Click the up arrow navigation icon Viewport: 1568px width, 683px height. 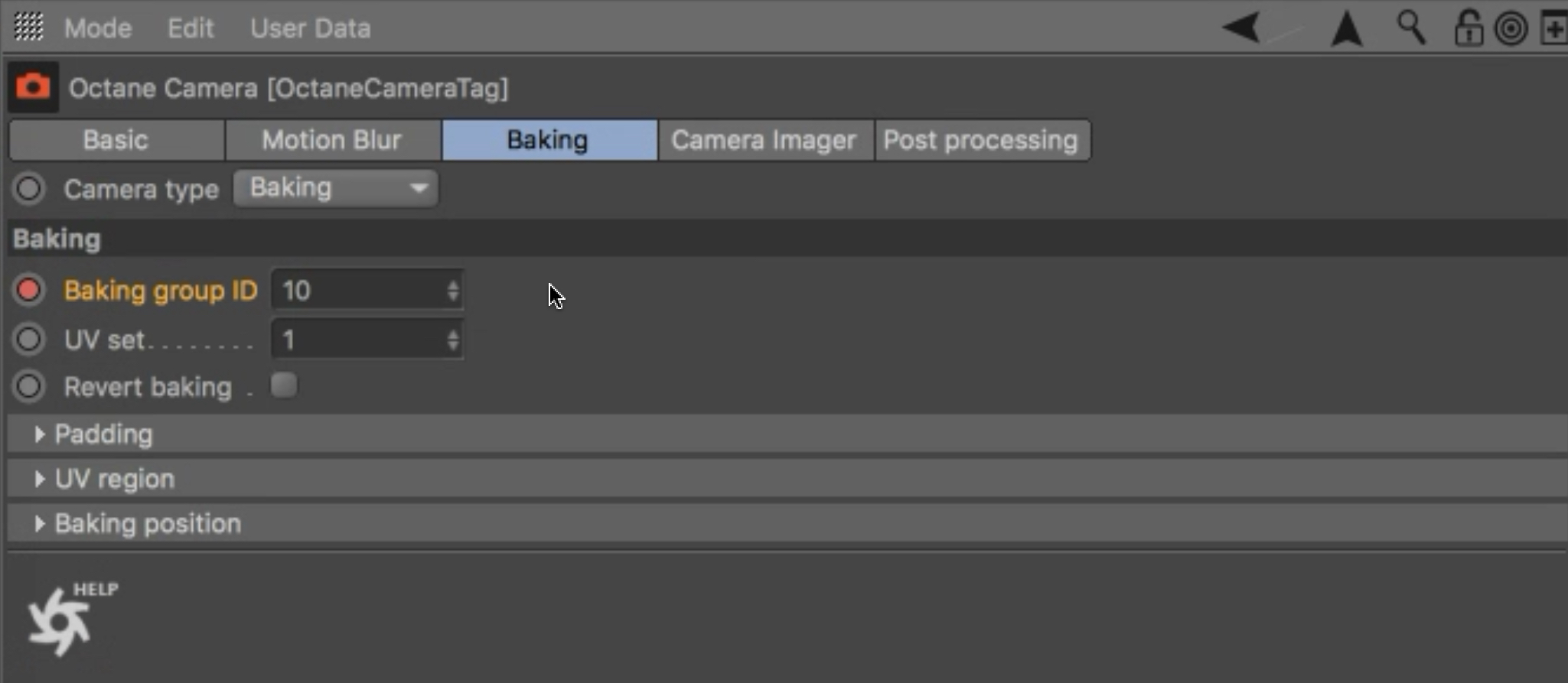pos(1347,29)
